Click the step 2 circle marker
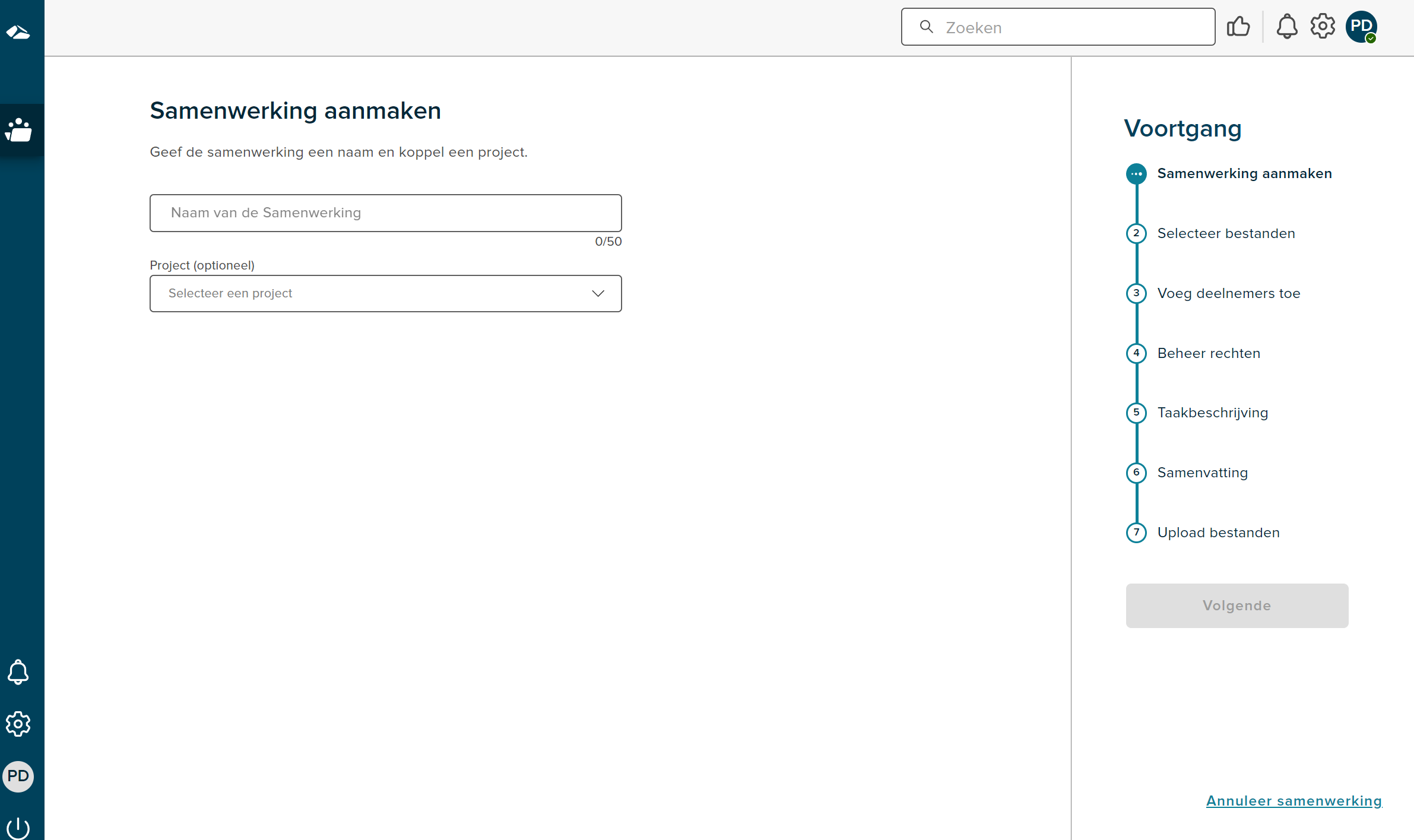The image size is (1414, 840). point(1136,233)
